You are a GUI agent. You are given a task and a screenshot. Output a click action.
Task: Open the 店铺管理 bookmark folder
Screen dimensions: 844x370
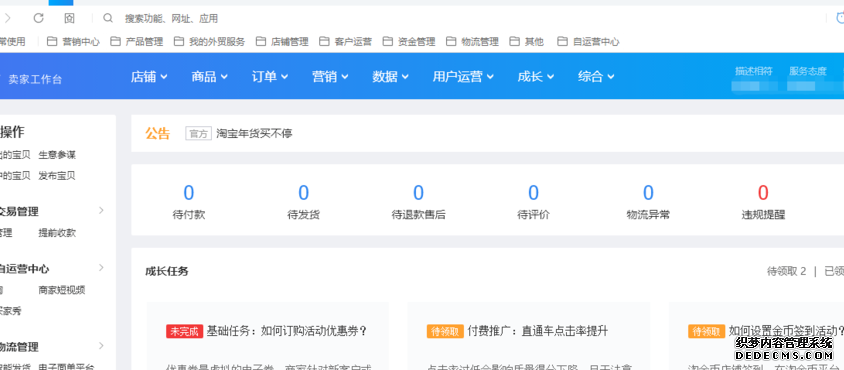pyautogui.click(x=282, y=41)
